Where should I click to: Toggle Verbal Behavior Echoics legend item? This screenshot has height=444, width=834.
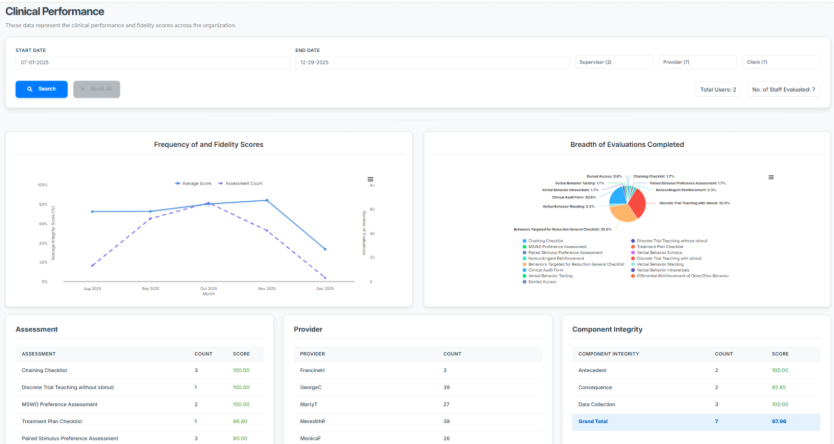656,253
